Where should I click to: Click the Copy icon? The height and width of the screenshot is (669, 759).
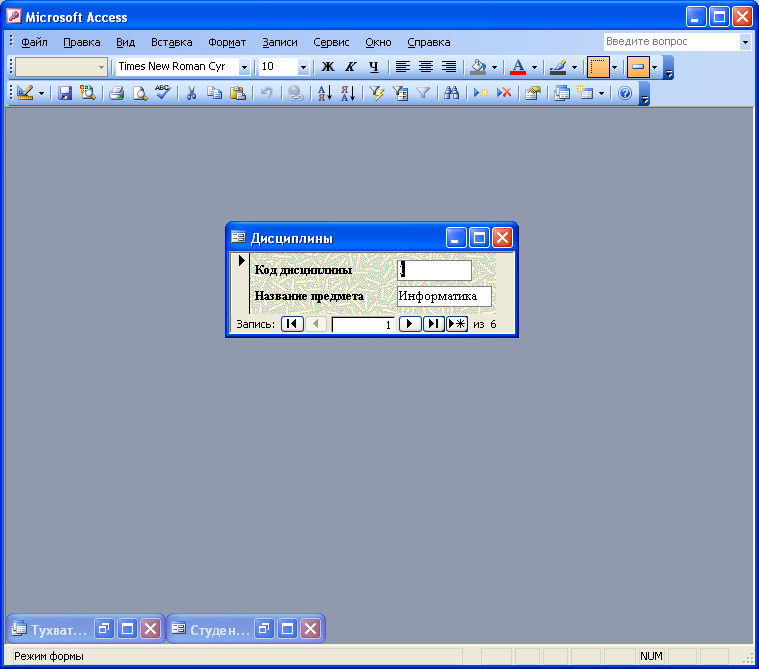click(x=214, y=92)
